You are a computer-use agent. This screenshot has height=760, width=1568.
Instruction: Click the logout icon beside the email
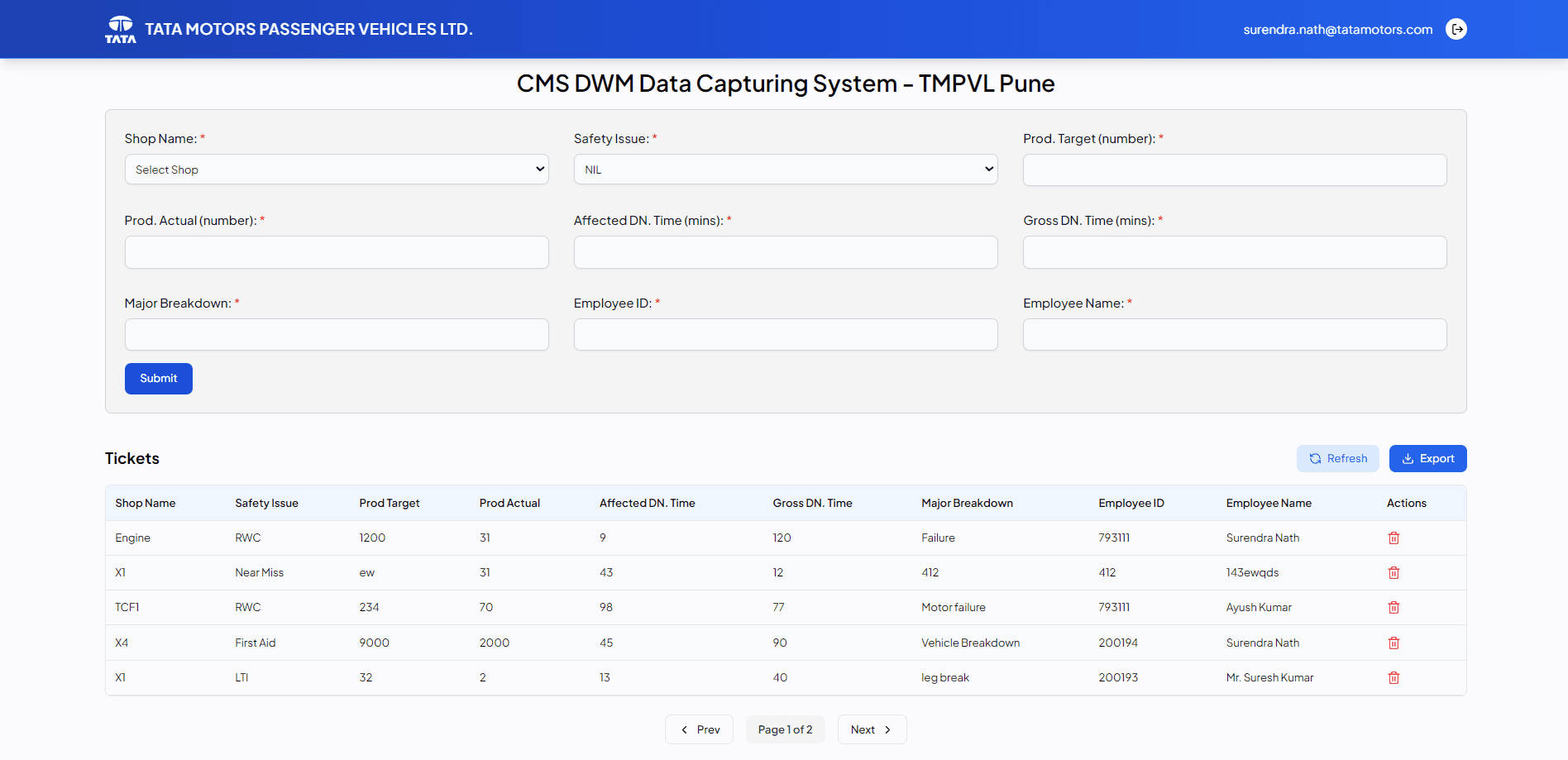click(x=1456, y=29)
